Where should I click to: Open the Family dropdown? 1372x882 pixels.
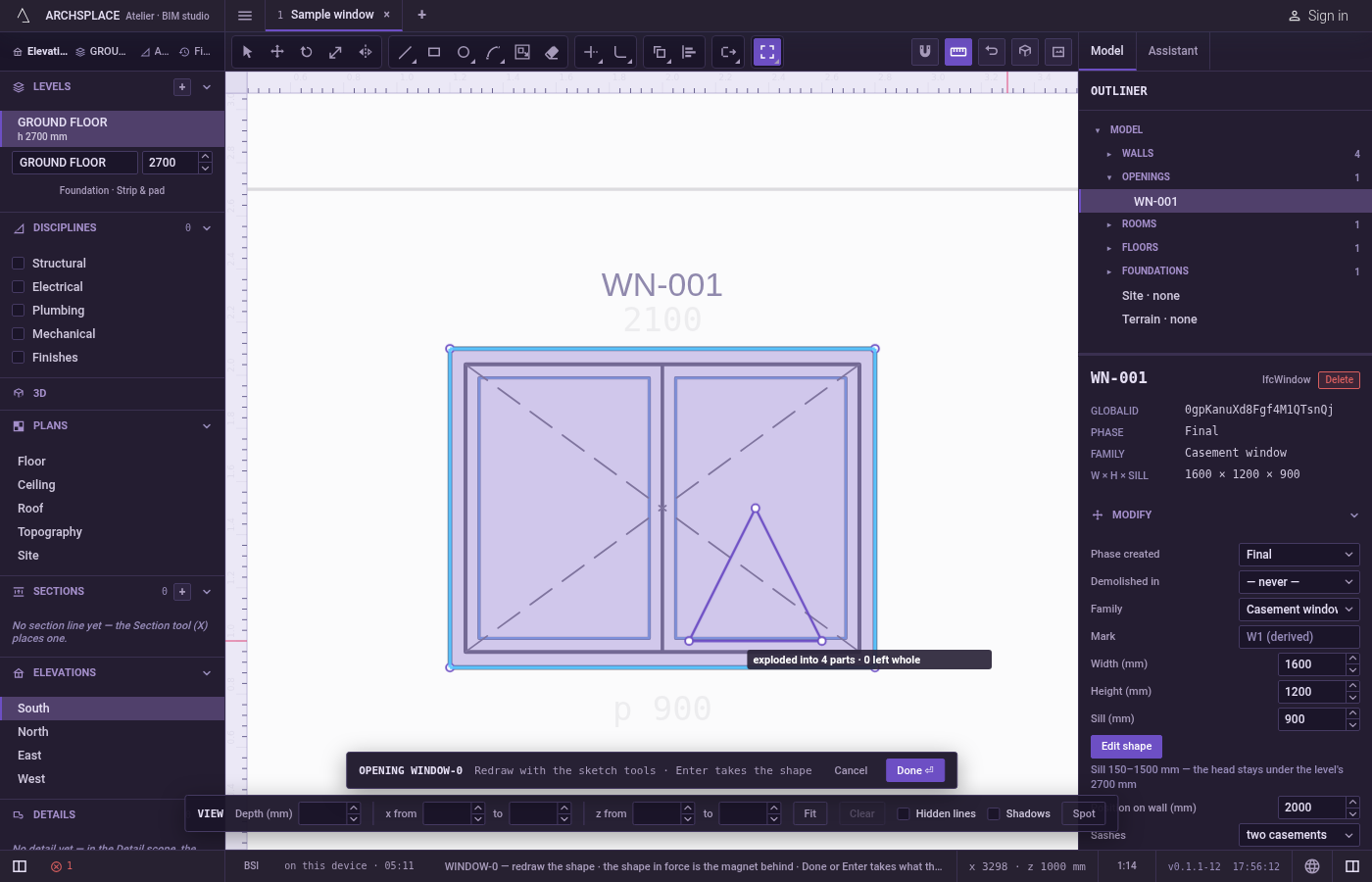pos(1299,610)
